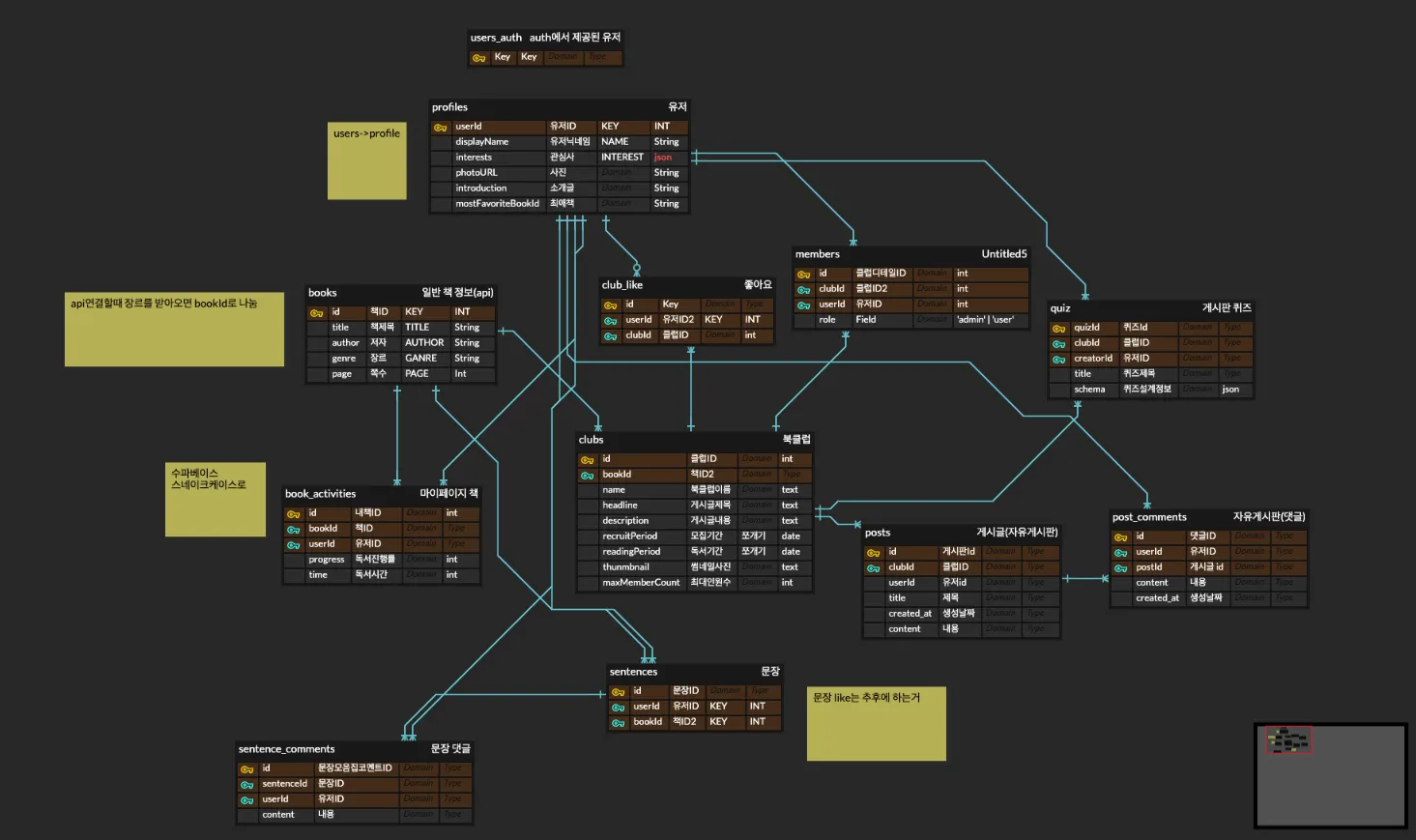The image size is (1416, 840).
Task: Click the 'sentence_comments' table name
Action: pos(287,749)
